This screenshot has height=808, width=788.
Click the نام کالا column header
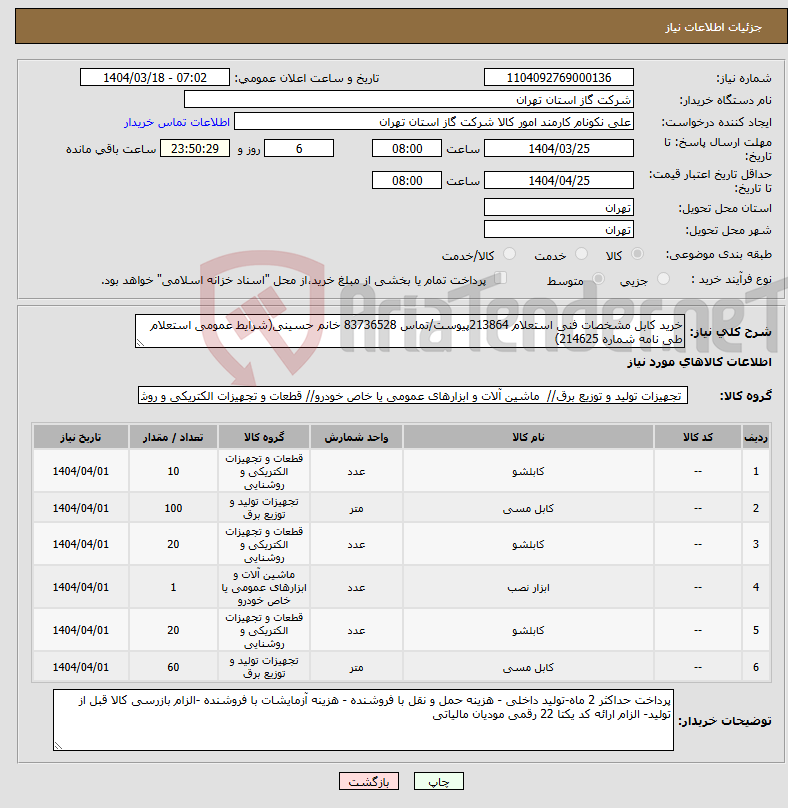tap(528, 437)
